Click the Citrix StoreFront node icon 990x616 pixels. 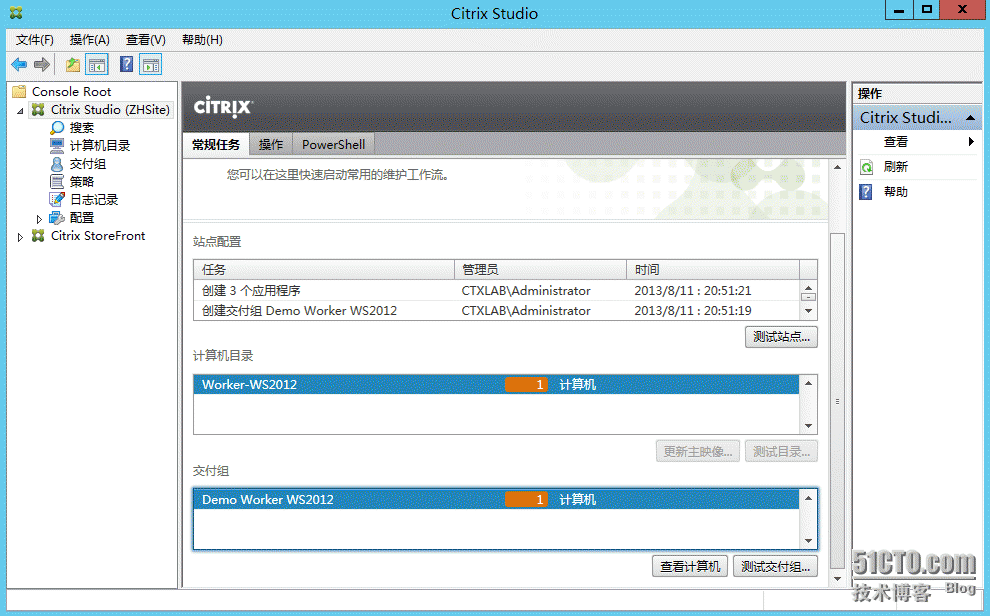pos(38,236)
